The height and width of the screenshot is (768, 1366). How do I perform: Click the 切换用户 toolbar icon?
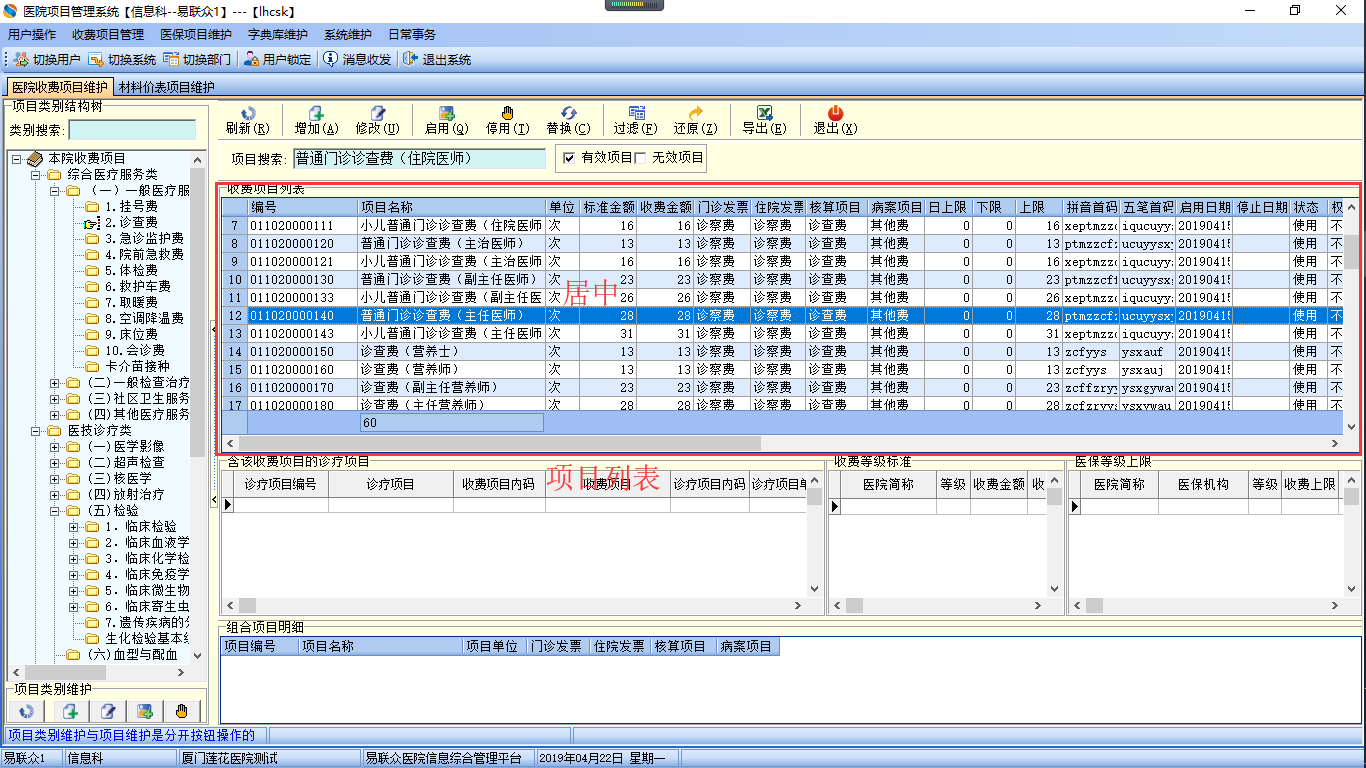21,59
